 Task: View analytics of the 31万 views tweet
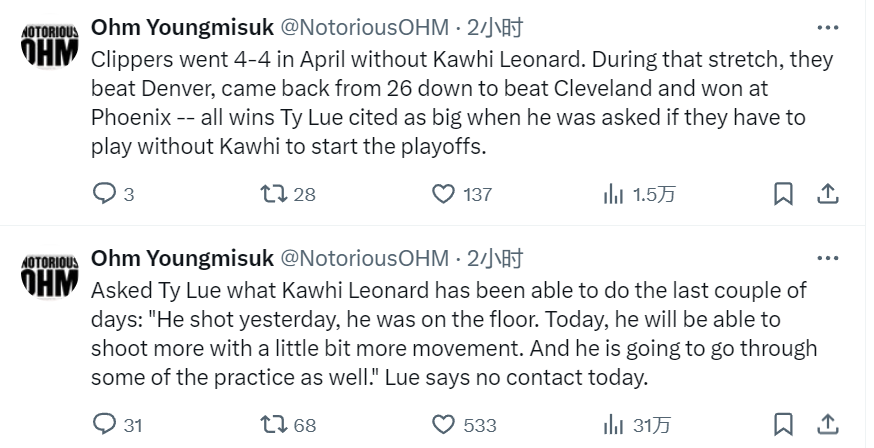(x=637, y=425)
